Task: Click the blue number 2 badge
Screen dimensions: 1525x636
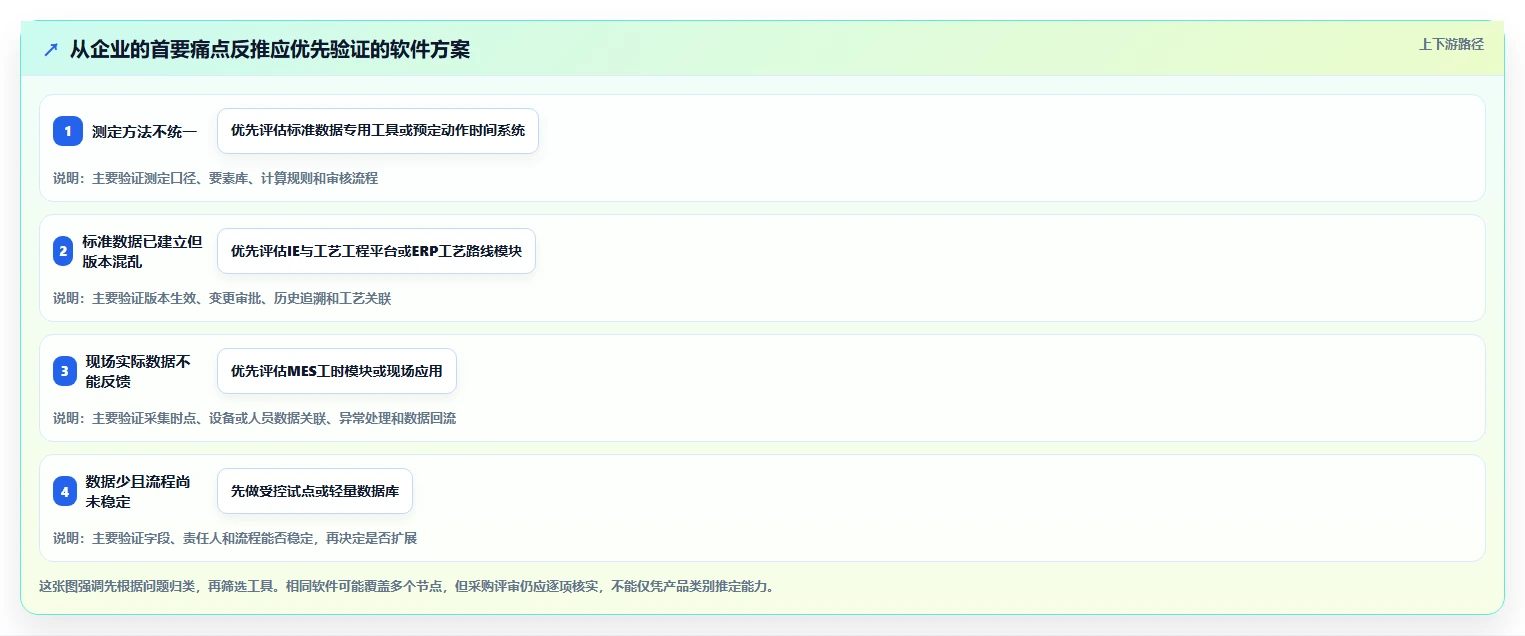Action: pyautogui.click(x=63, y=251)
